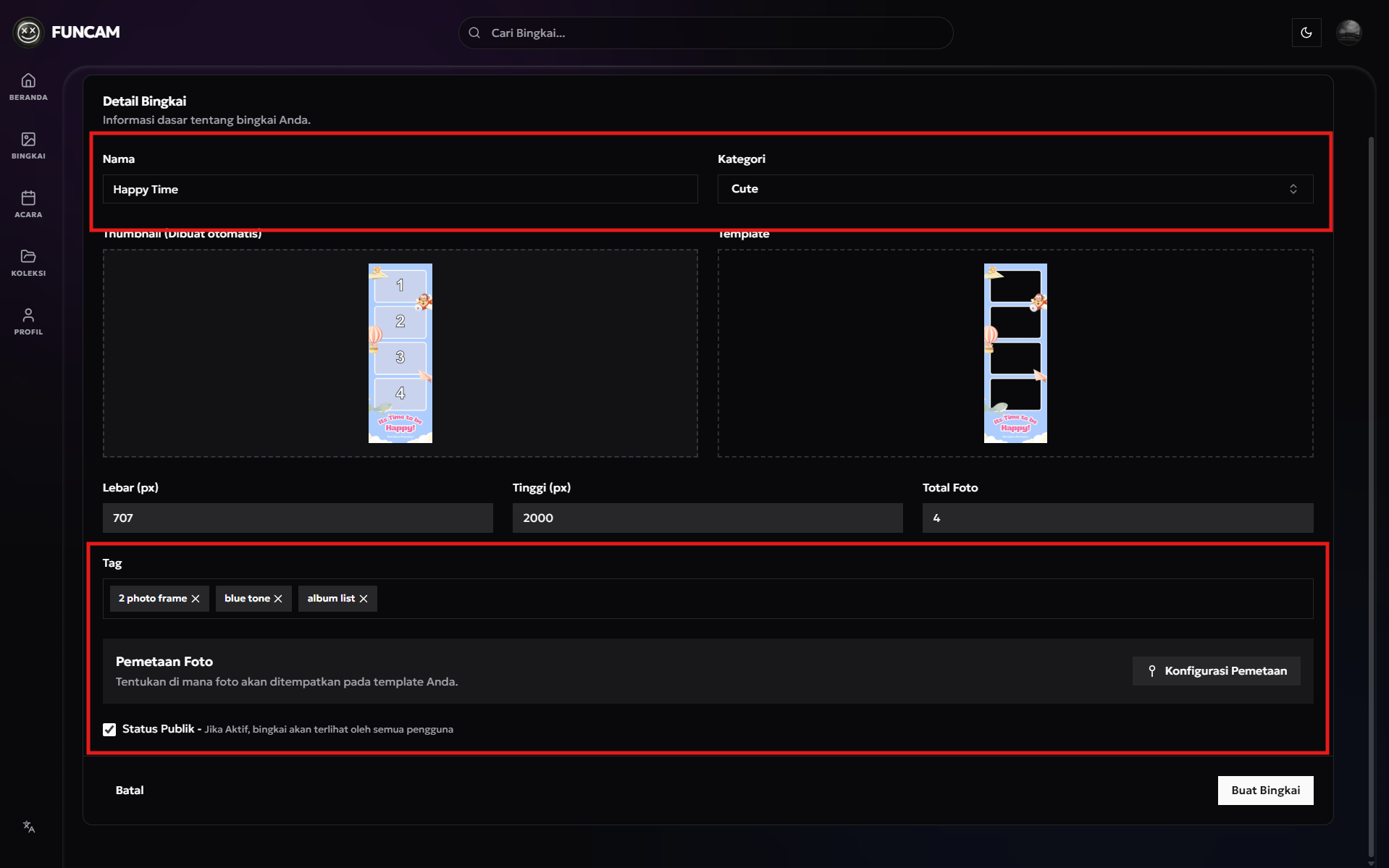Remove the "album list" tag

click(x=364, y=599)
